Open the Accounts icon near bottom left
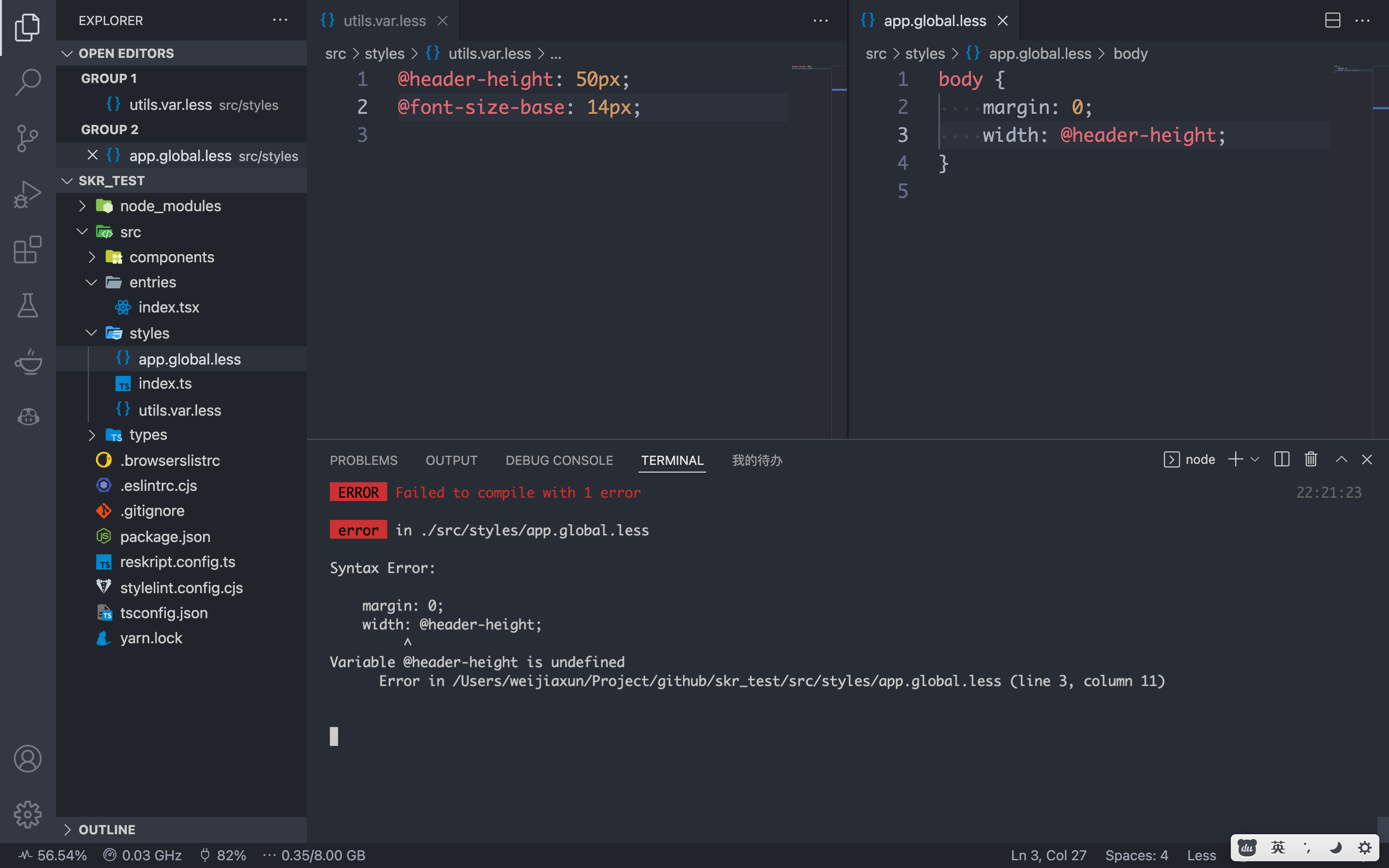The image size is (1389, 868). [27, 758]
